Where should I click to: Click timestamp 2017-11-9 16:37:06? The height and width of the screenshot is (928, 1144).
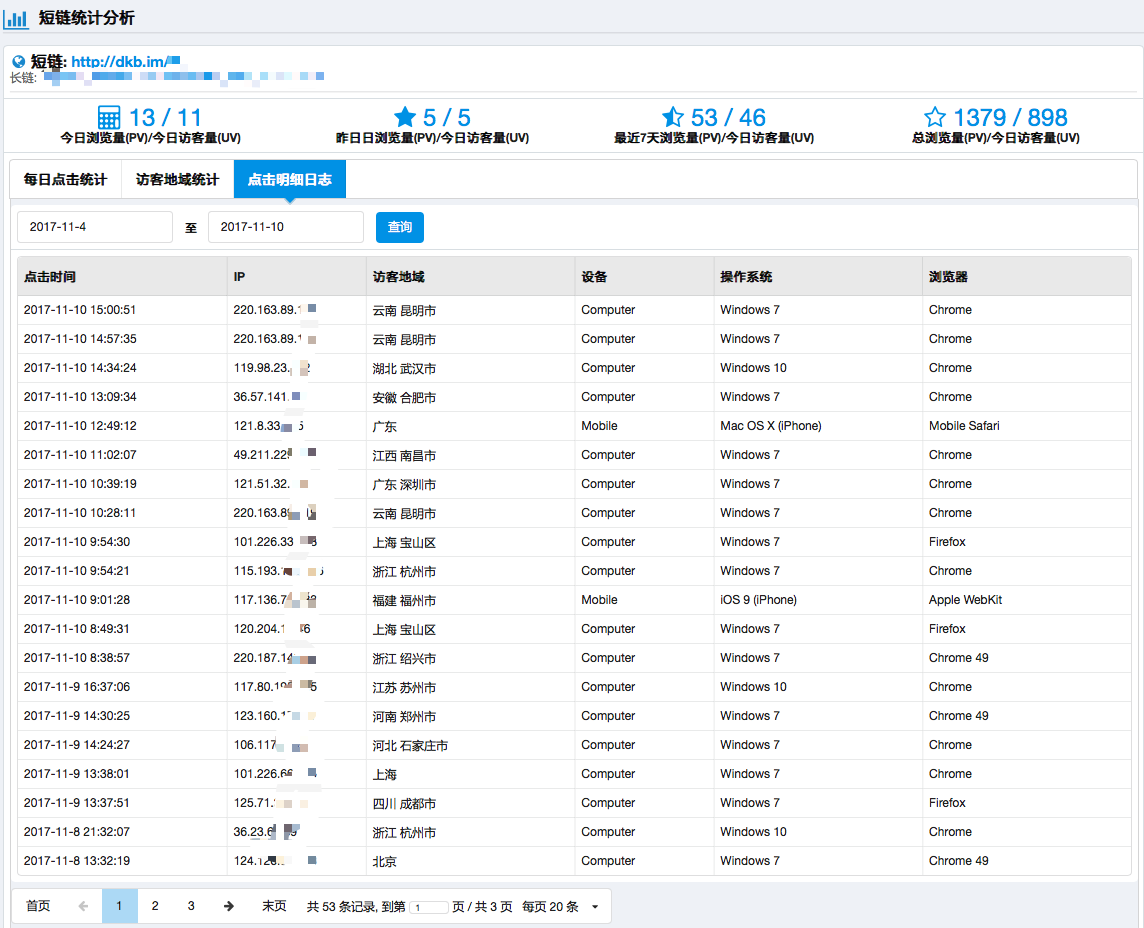[x=77, y=687]
